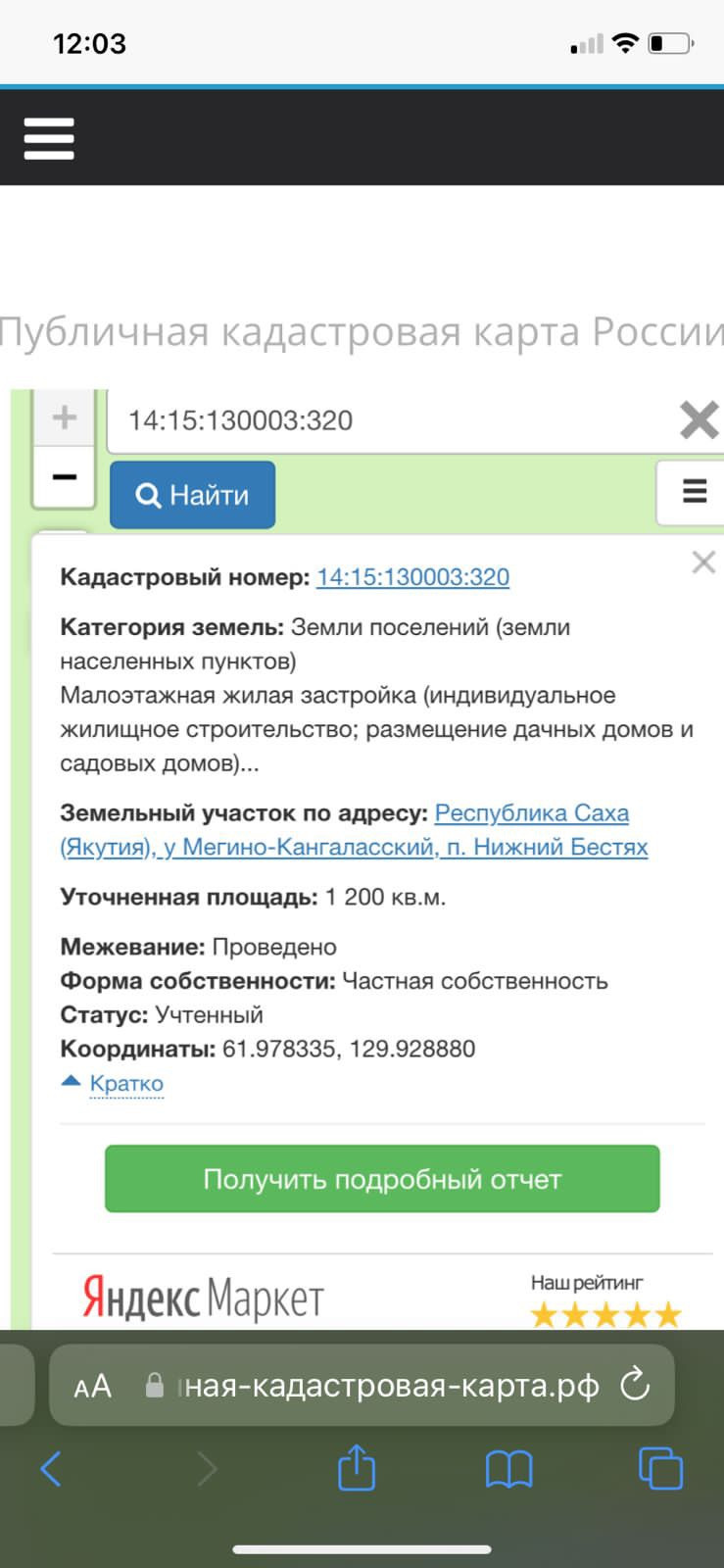The width and height of the screenshot is (724, 1568).
Task: Focus the cadastral number search input
Action: [x=392, y=420]
